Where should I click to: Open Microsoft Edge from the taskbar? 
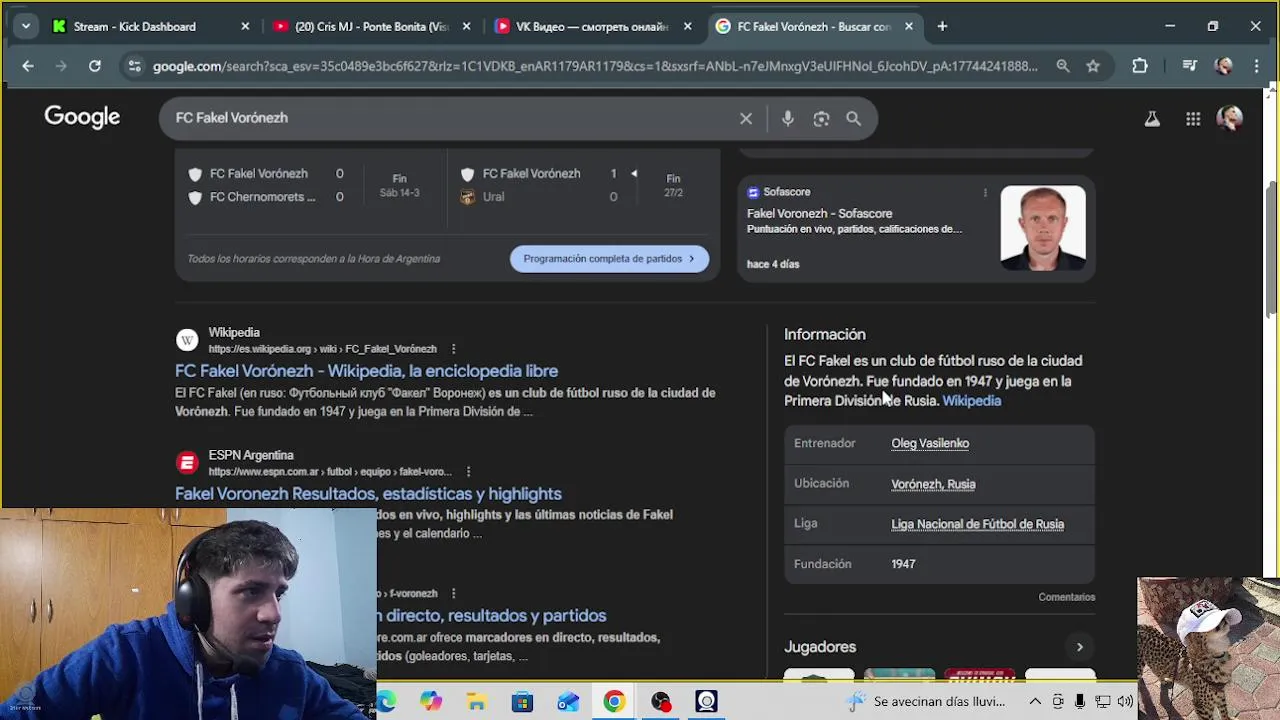click(386, 702)
